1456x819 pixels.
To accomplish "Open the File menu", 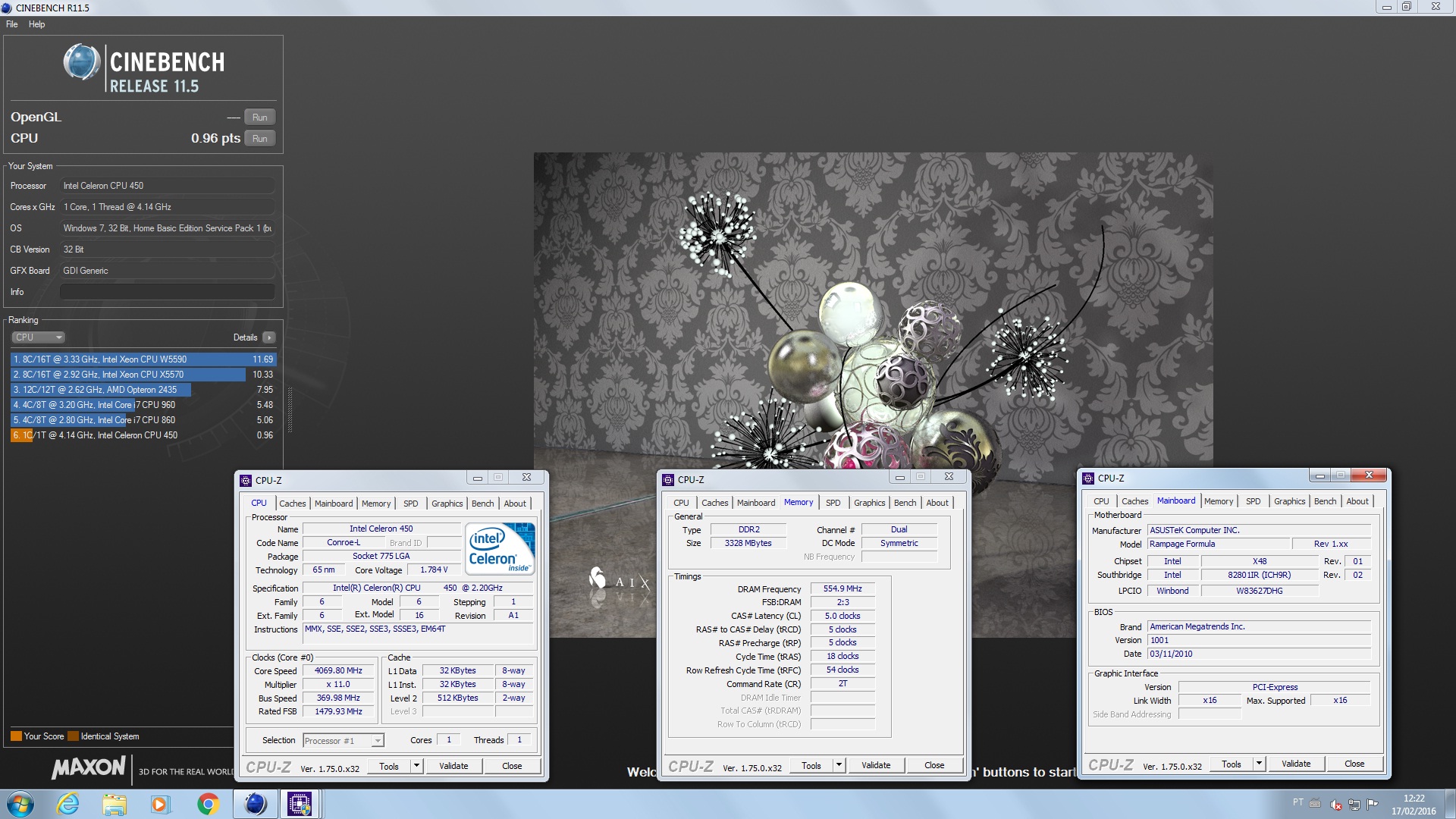I will tap(12, 24).
